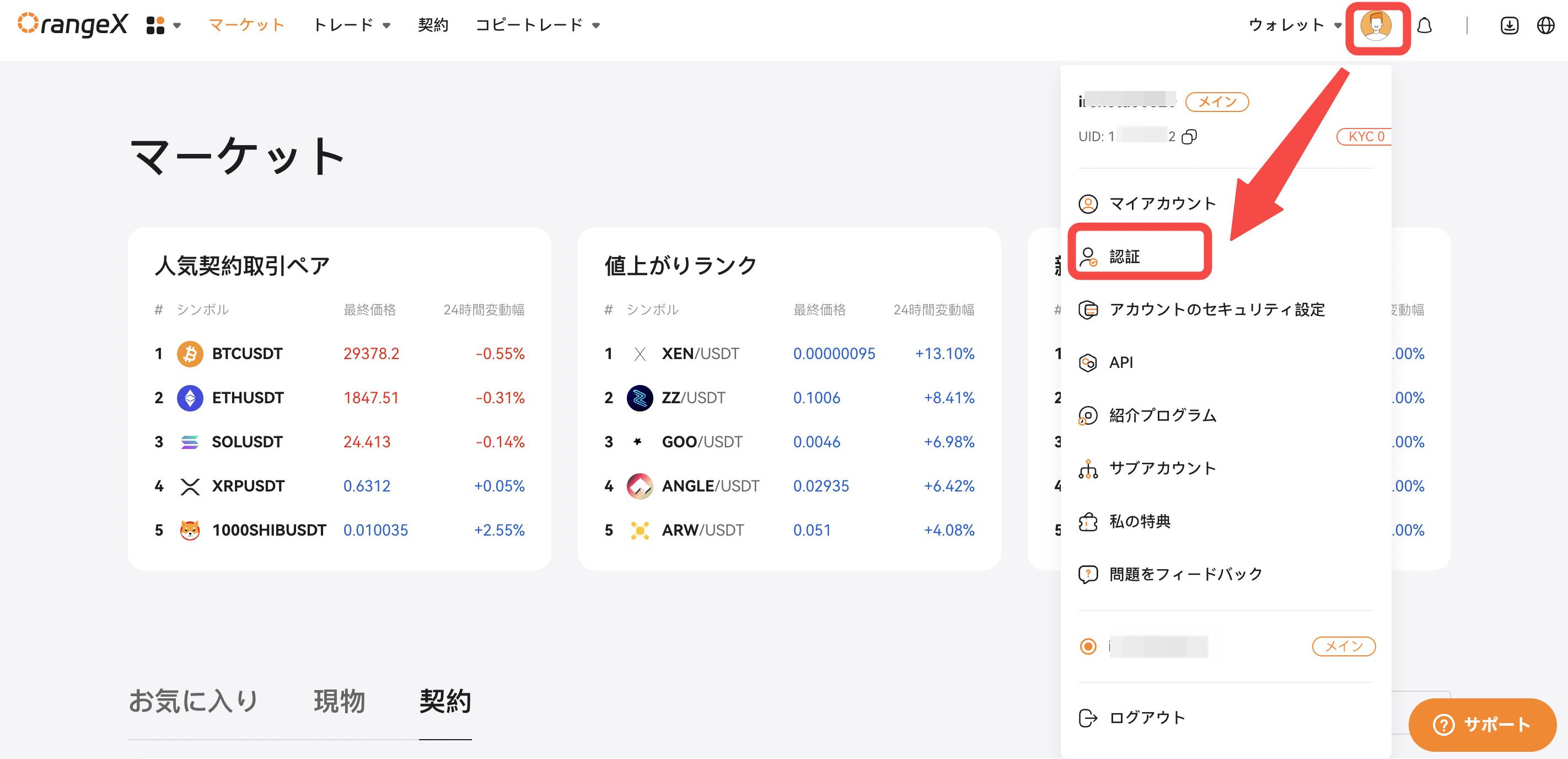Click the ETHUSDT Ethereum icon
1568x759 pixels.
point(190,398)
